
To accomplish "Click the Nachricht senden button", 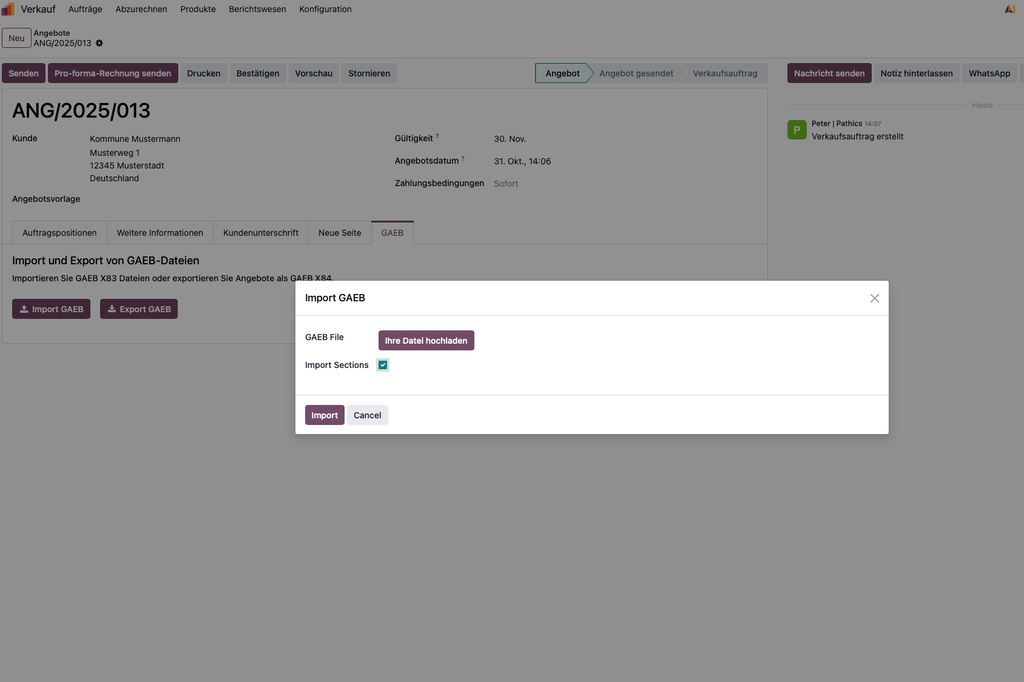I will pos(828,73).
